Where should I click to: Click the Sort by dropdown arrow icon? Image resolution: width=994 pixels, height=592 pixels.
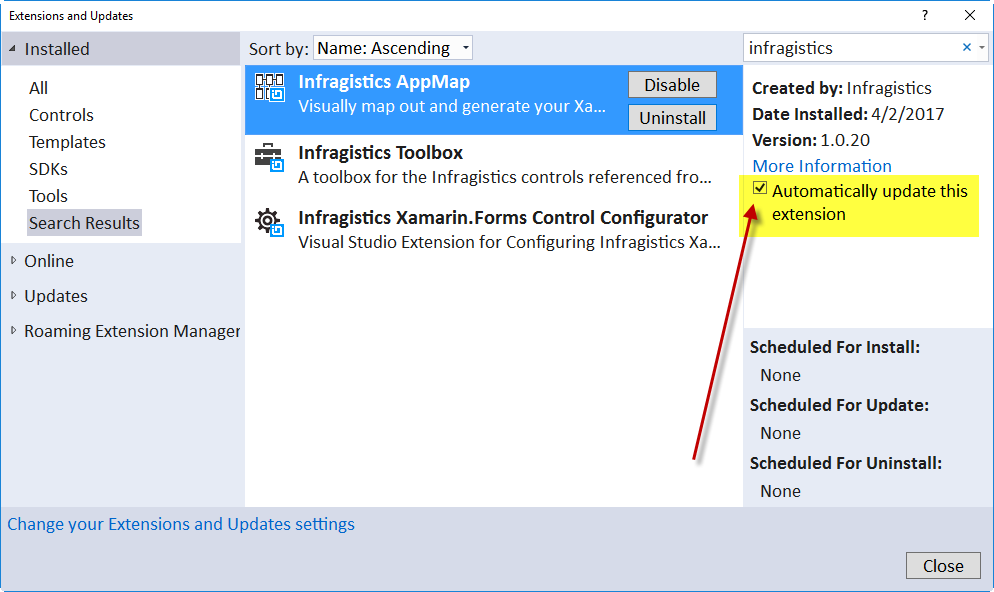coord(463,47)
